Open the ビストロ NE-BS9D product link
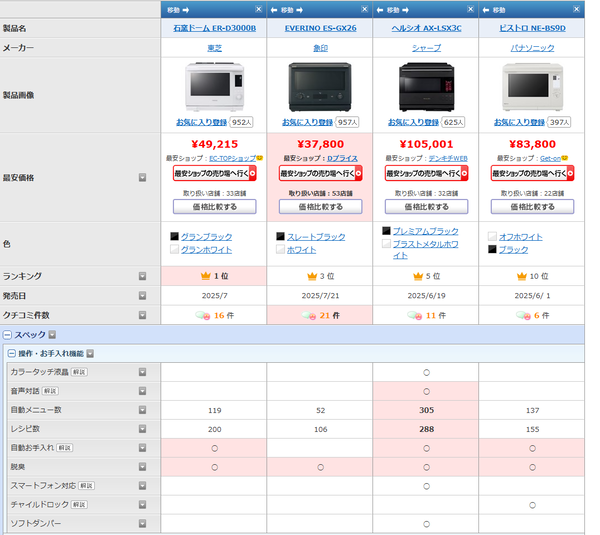Screen dimensions: 600x535 pos(532,28)
